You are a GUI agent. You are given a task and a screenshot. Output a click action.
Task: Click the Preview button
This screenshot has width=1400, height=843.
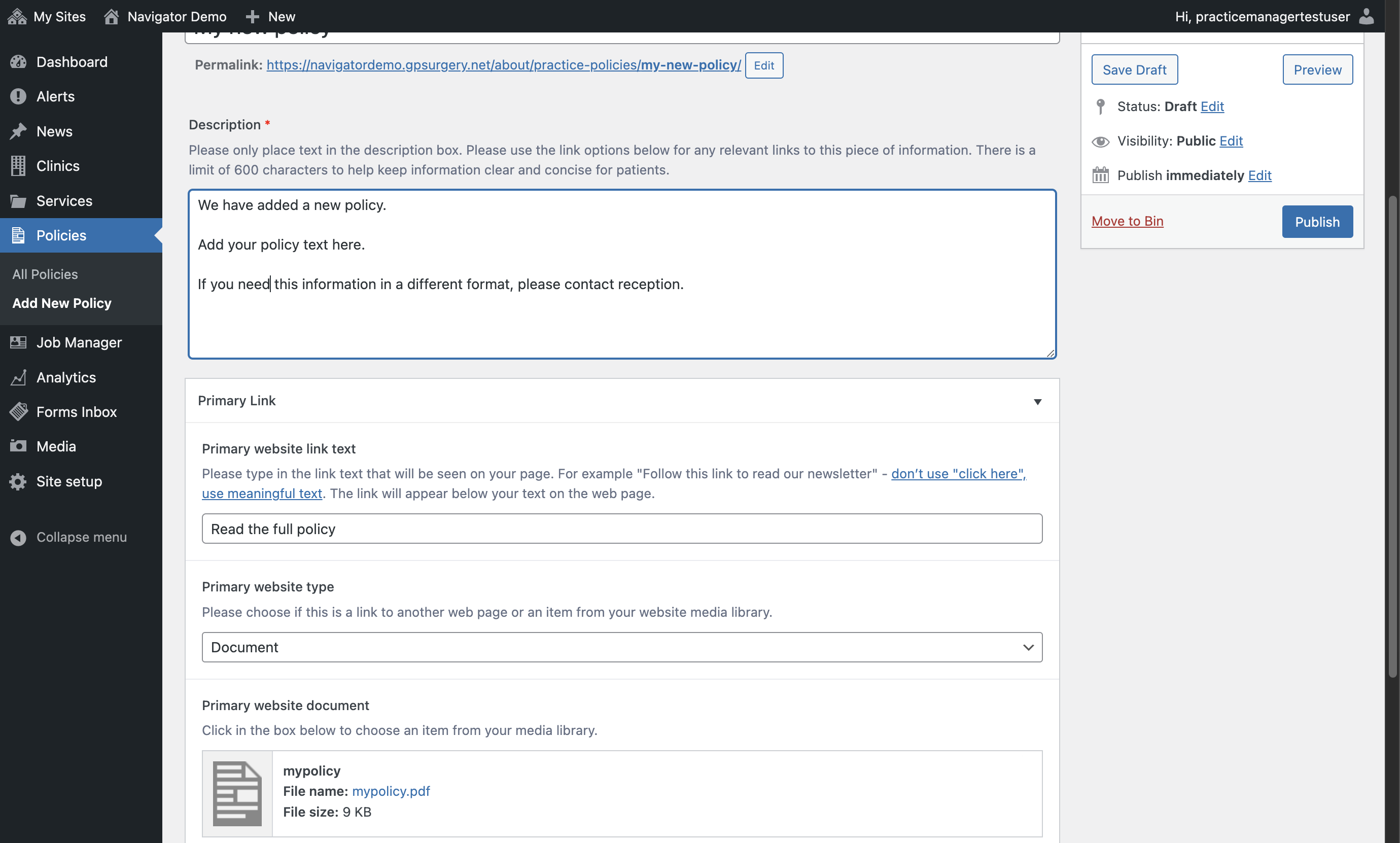coord(1318,69)
